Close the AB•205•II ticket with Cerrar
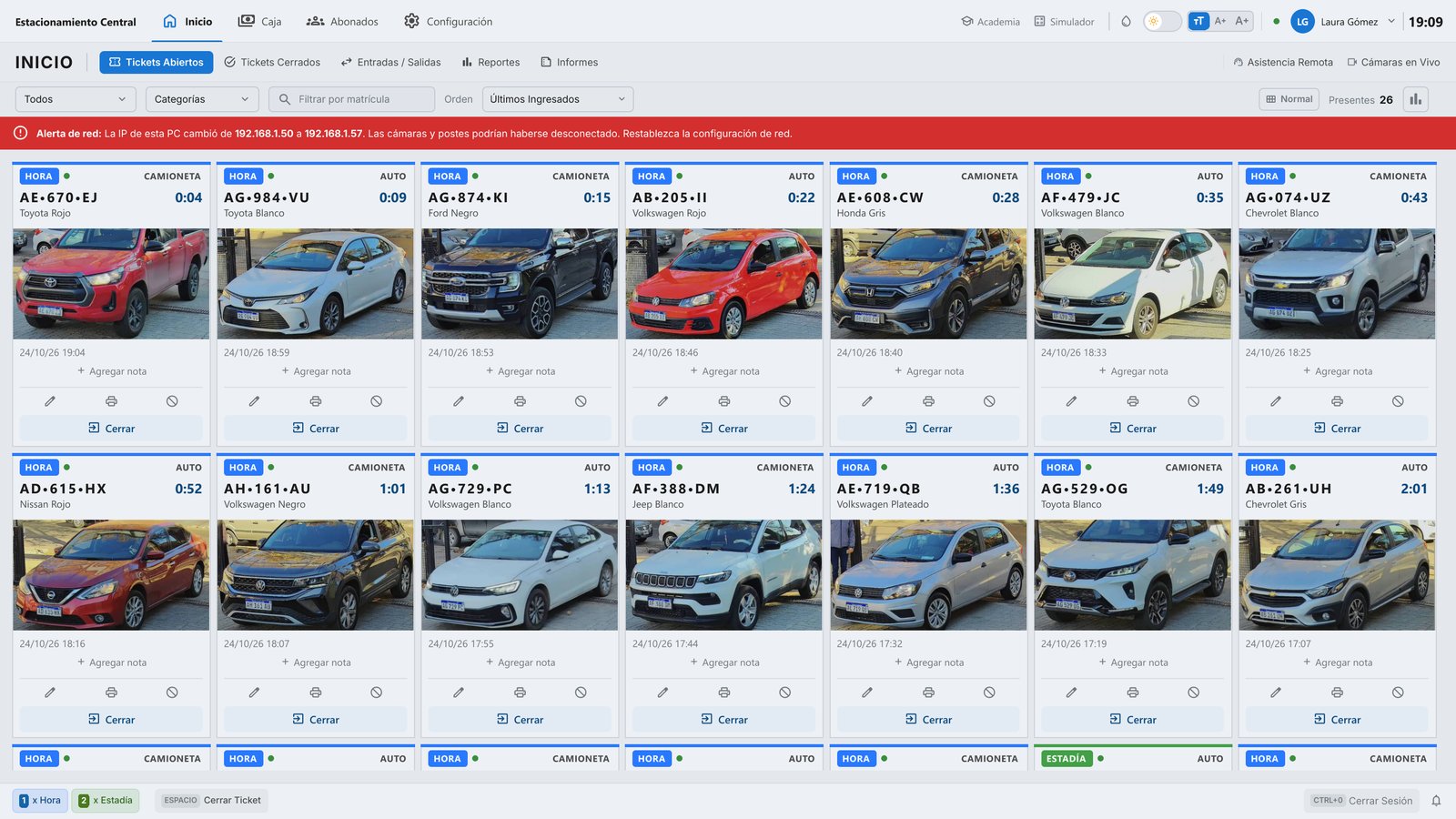 [x=724, y=429]
